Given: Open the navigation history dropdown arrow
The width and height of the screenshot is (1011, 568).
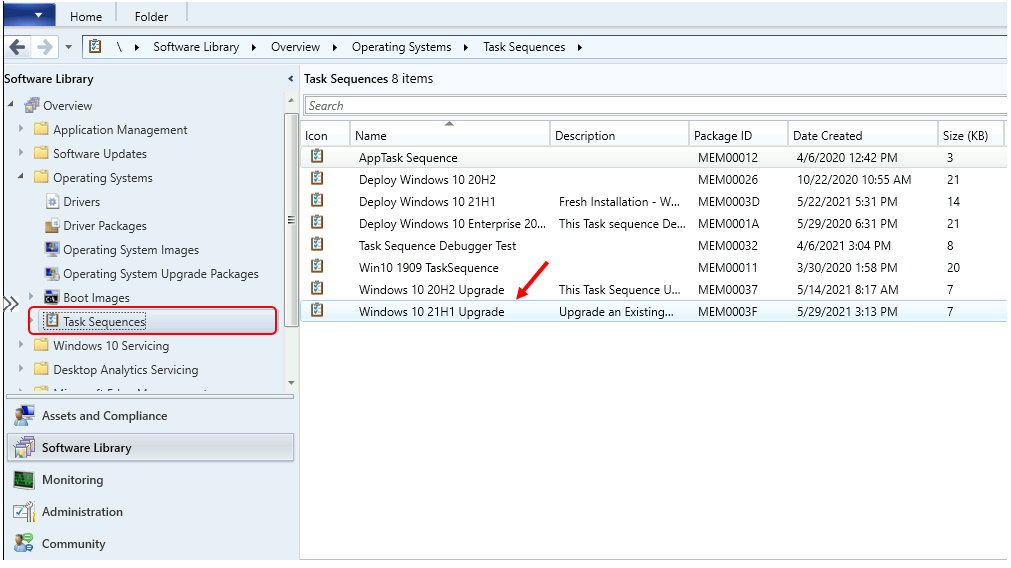Looking at the screenshot, I should pyautogui.click(x=68, y=47).
